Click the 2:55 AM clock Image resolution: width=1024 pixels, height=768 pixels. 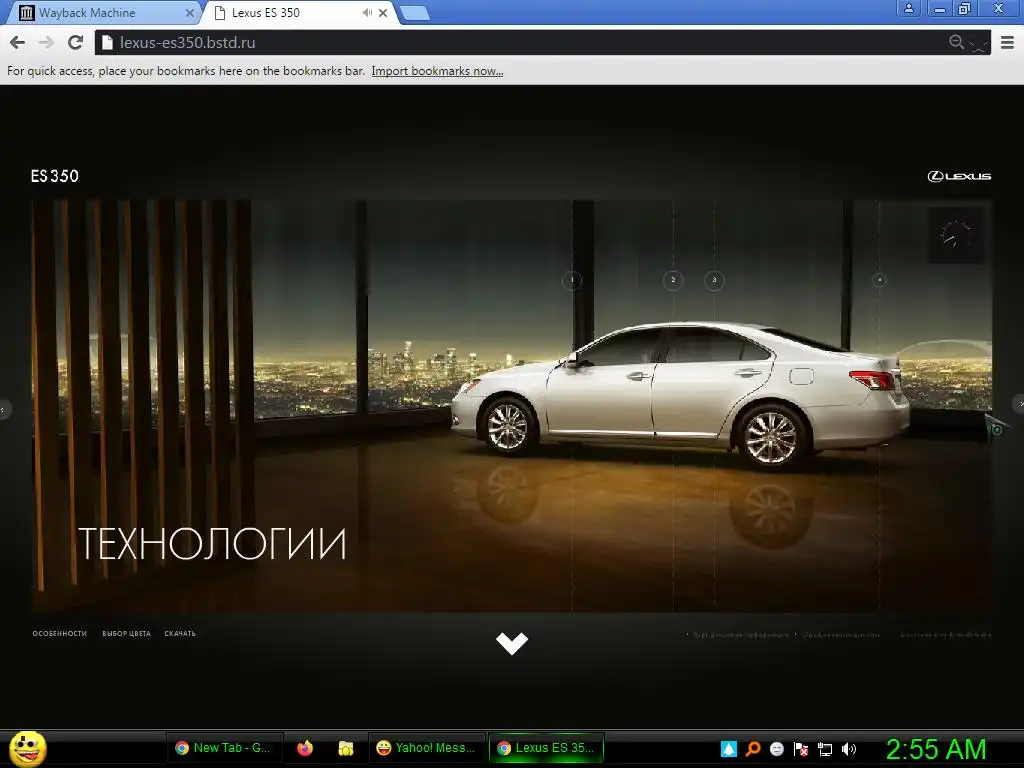pos(936,749)
